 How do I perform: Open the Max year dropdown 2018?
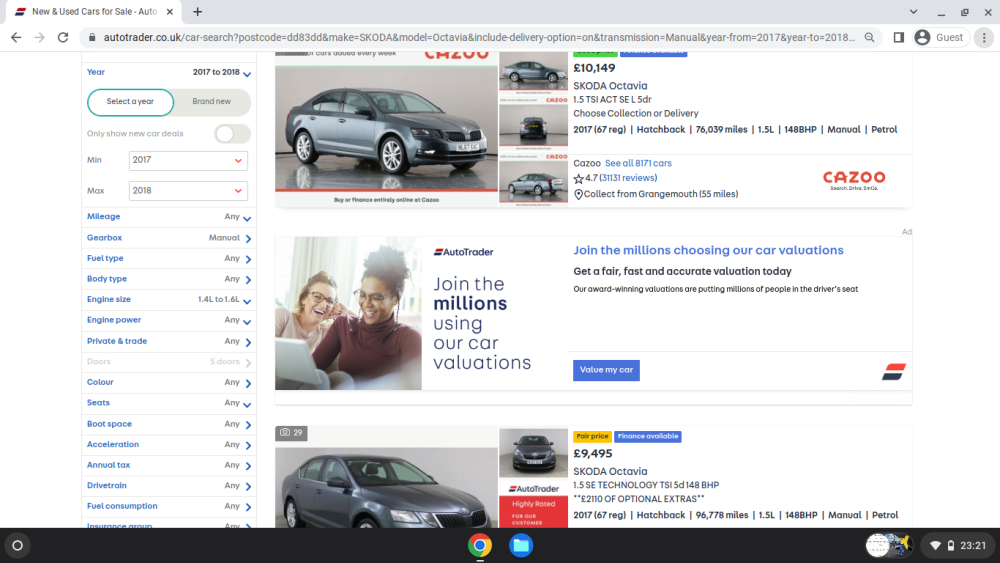pos(188,191)
